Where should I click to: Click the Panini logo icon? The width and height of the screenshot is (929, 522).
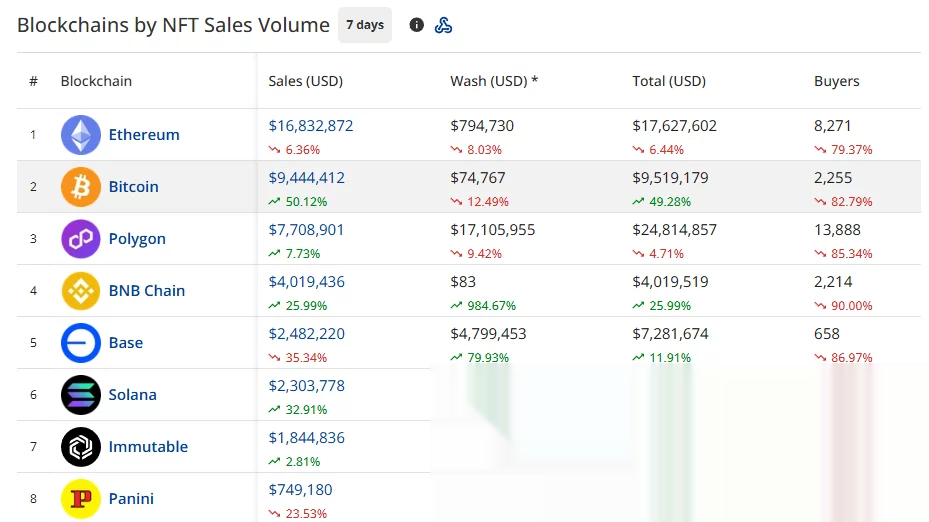click(81, 499)
